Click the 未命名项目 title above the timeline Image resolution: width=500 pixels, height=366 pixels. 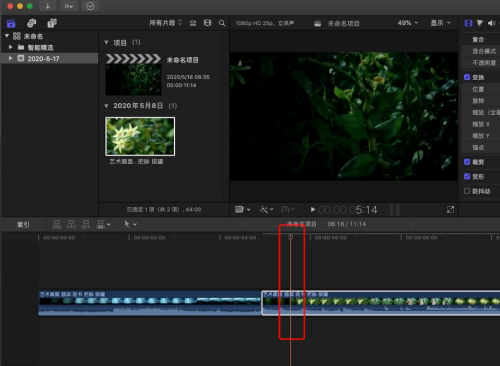[x=301, y=224]
